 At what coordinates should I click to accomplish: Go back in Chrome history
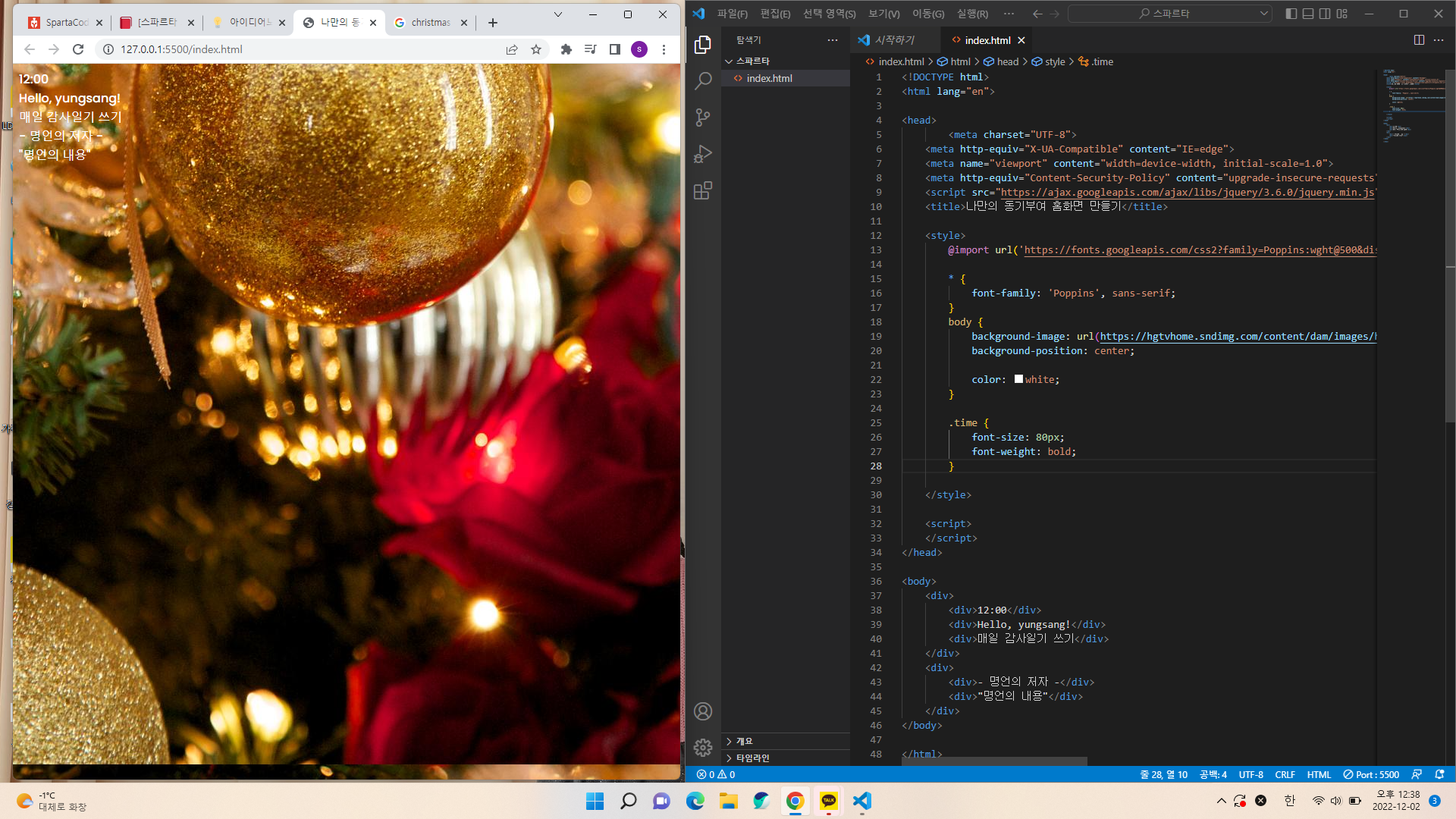coord(30,49)
